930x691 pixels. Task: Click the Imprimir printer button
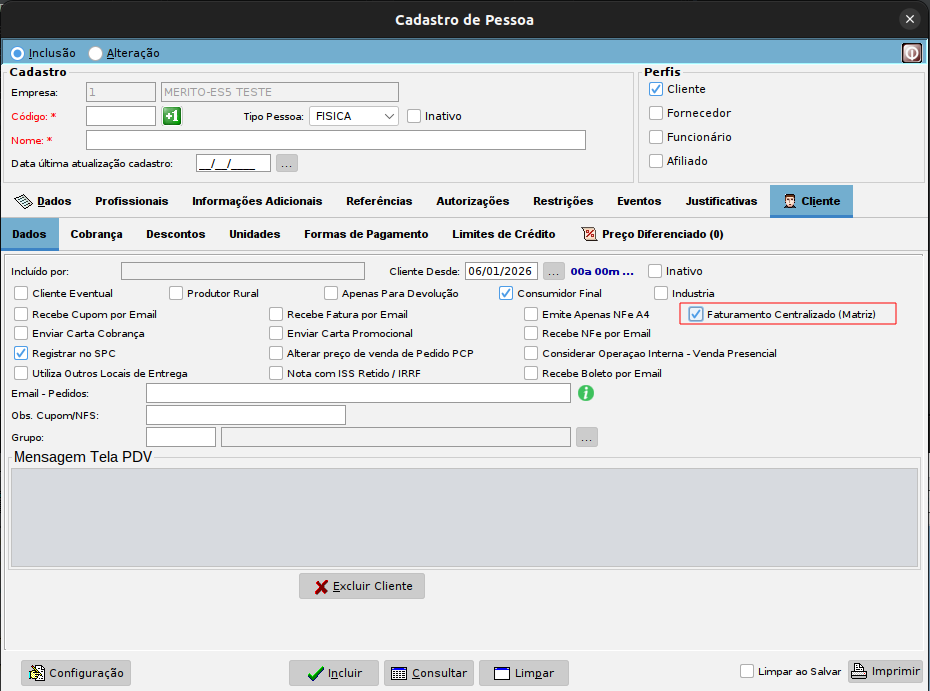click(885, 672)
